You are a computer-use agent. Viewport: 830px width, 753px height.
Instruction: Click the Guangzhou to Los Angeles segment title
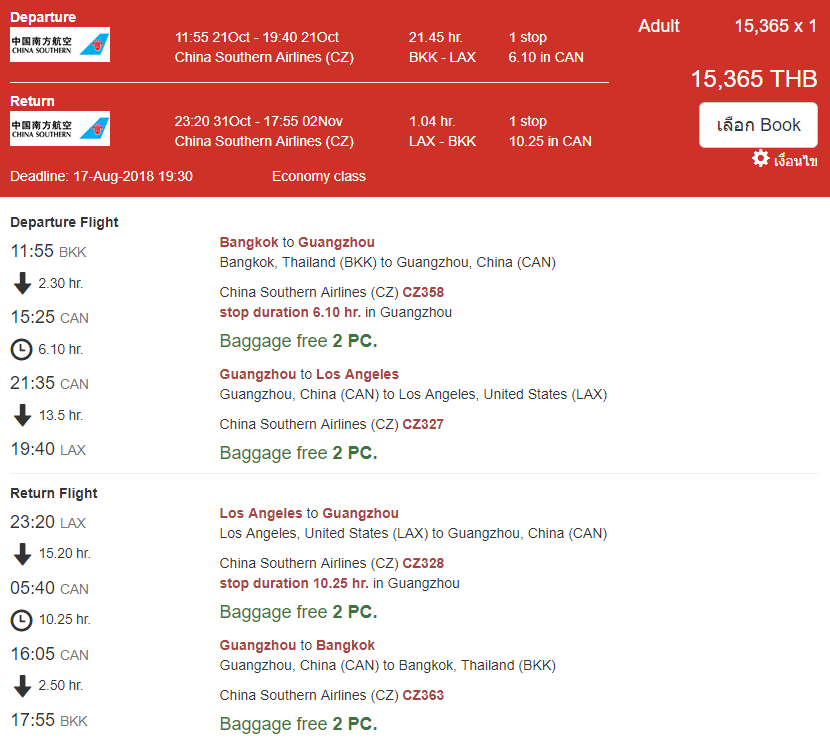coord(309,374)
